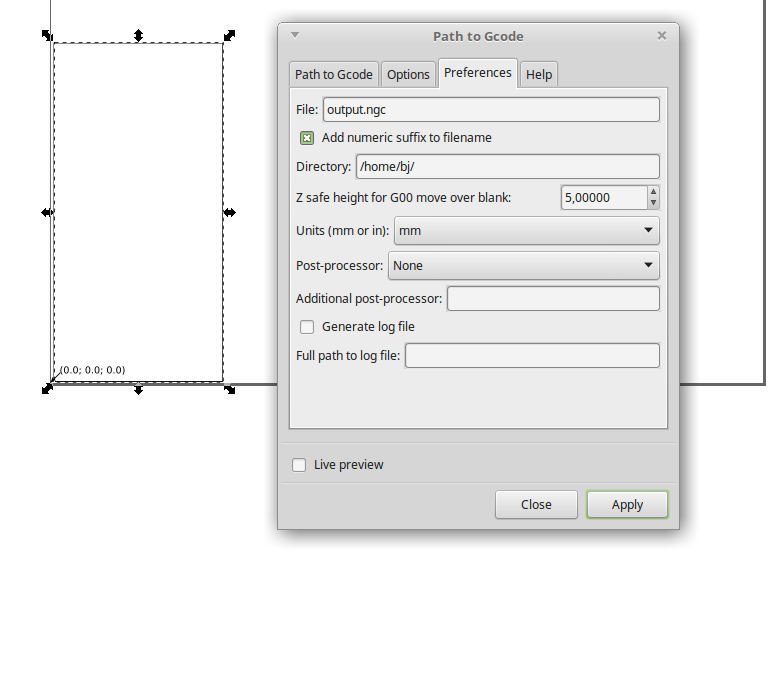Click the bottom-left corner resize handle
This screenshot has width=777, height=673.
click(47, 388)
